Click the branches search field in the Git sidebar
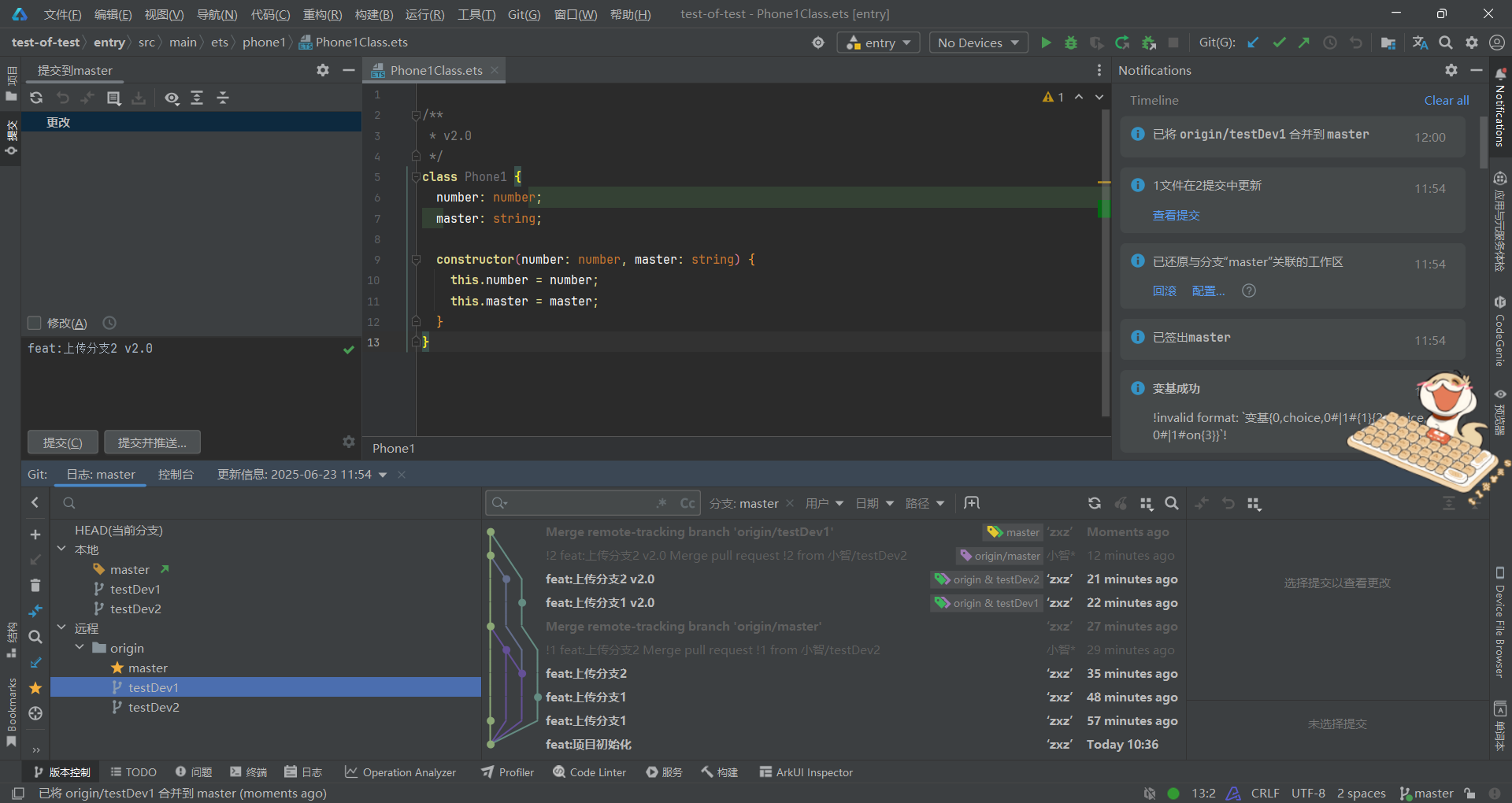Screen dimensions: 1512x803 click(268, 503)
